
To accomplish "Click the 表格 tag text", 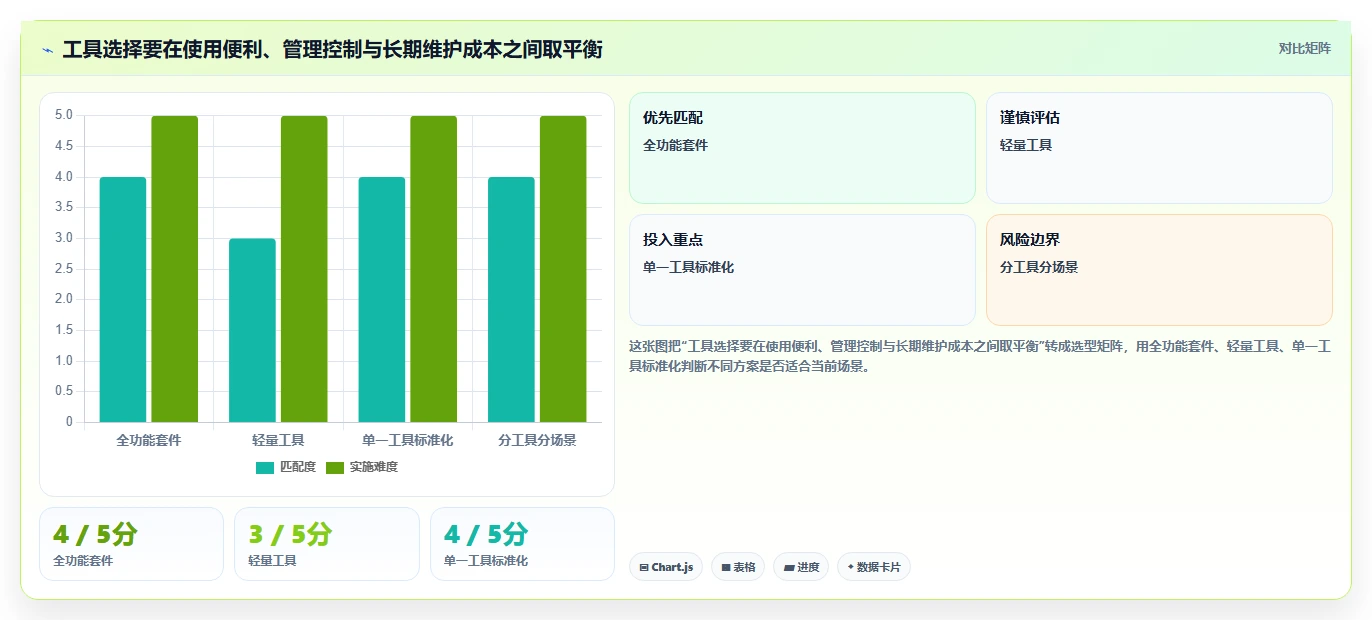I will pos(744,568).
